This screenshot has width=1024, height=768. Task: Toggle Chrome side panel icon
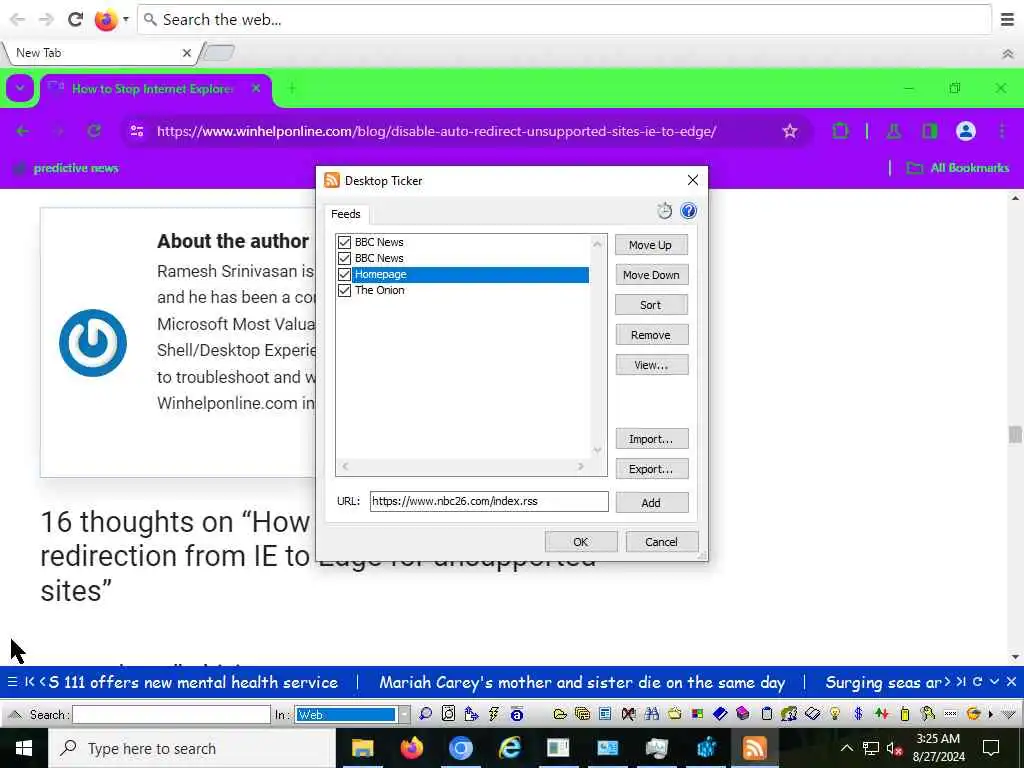pos(929,131)
